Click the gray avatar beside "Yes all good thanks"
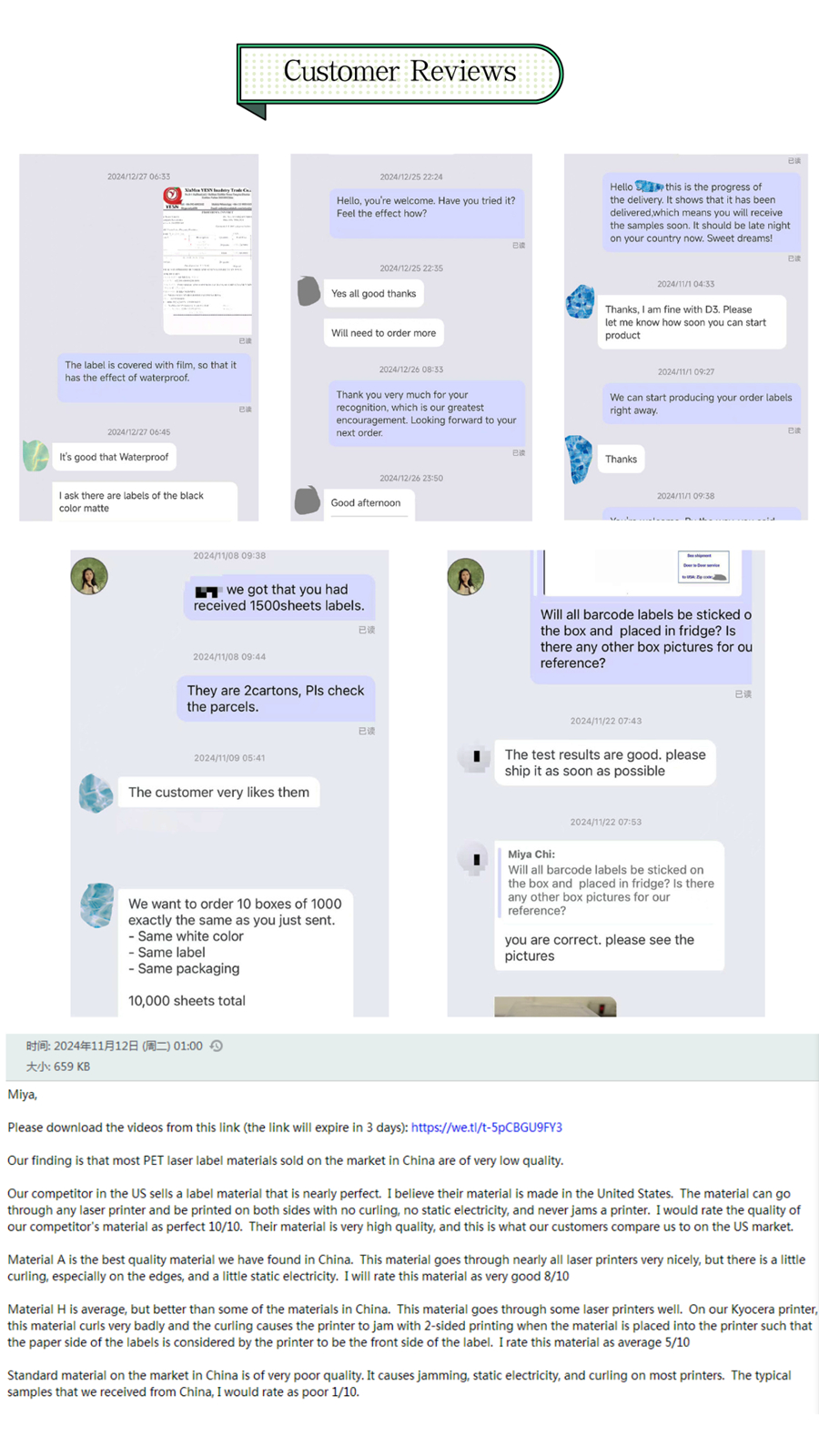Viewport: 819px width, 1456px height. coord(308,291)
